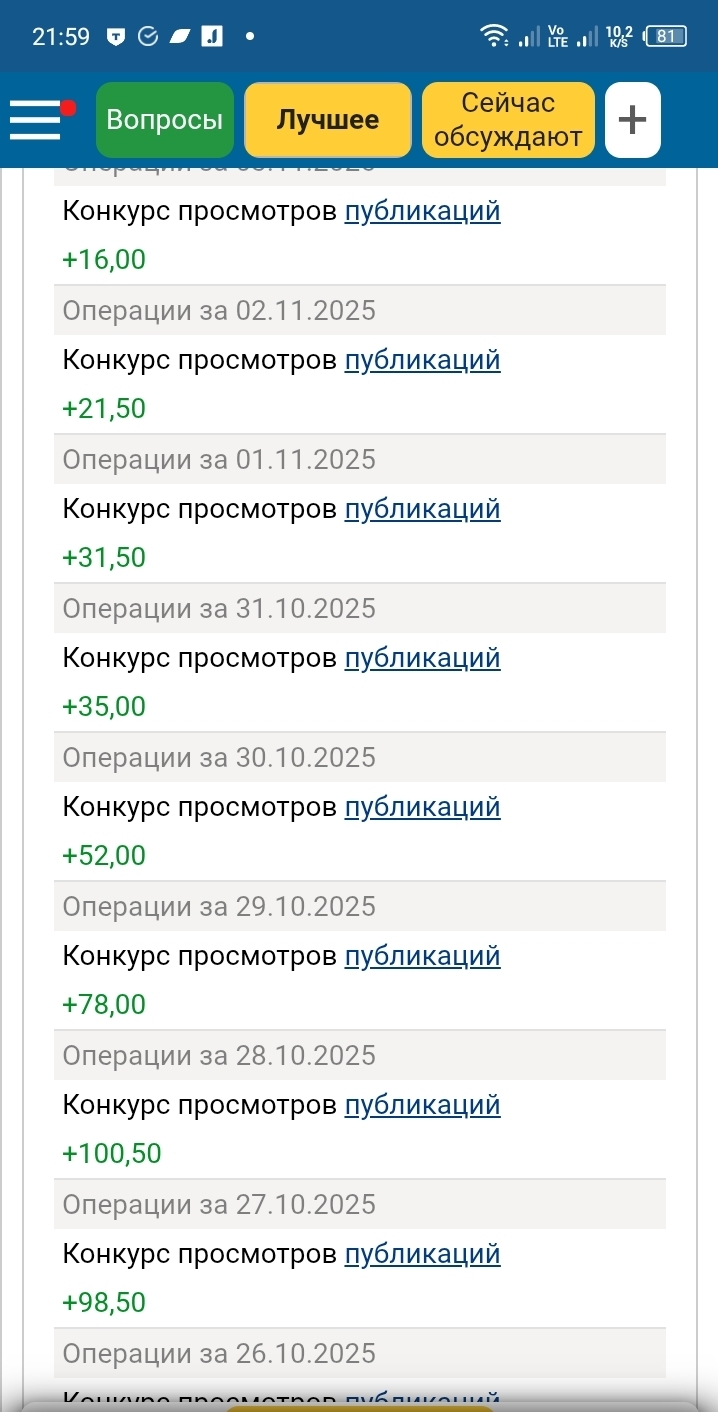Open публикаций link under 27.10.2025 operations
The height and width of the screenshot is (1412, 718).
pos(422,1254)
